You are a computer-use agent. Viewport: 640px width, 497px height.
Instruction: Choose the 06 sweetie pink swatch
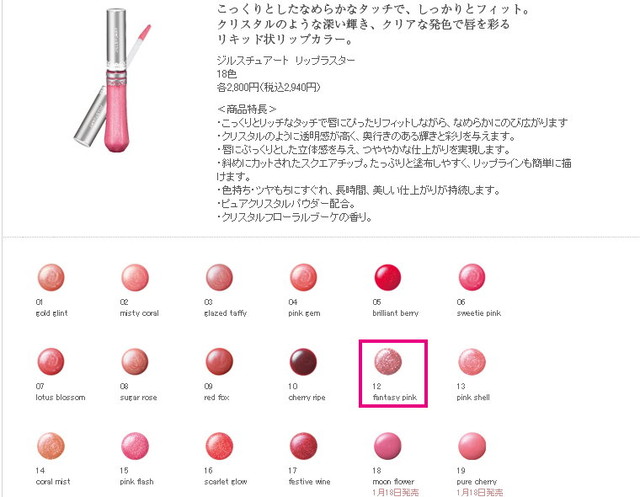[x=472, y=277]
